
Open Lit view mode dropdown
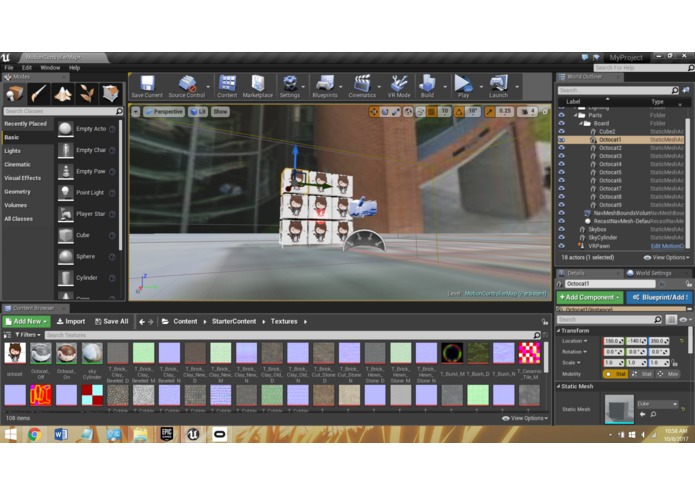pos(198,112)
